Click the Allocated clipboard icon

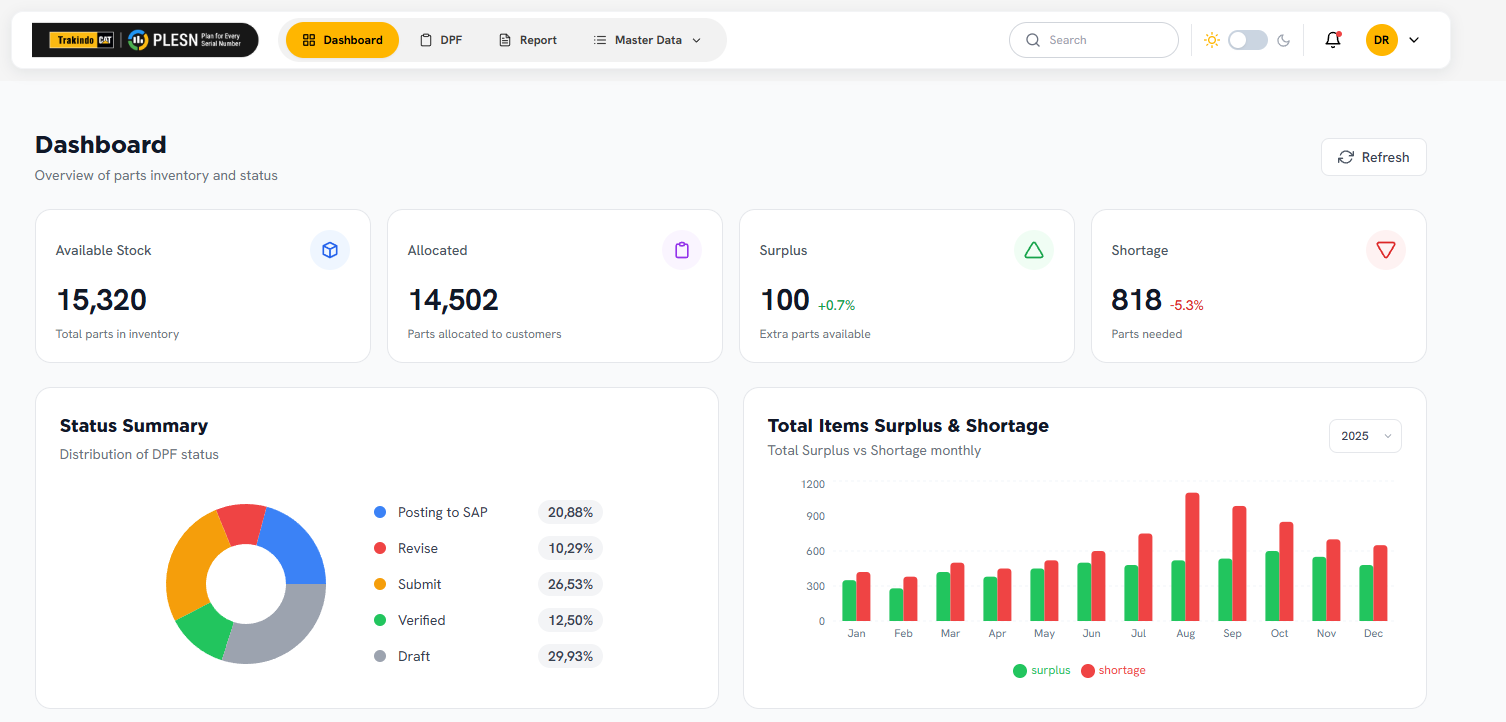(x=682, y=250)
